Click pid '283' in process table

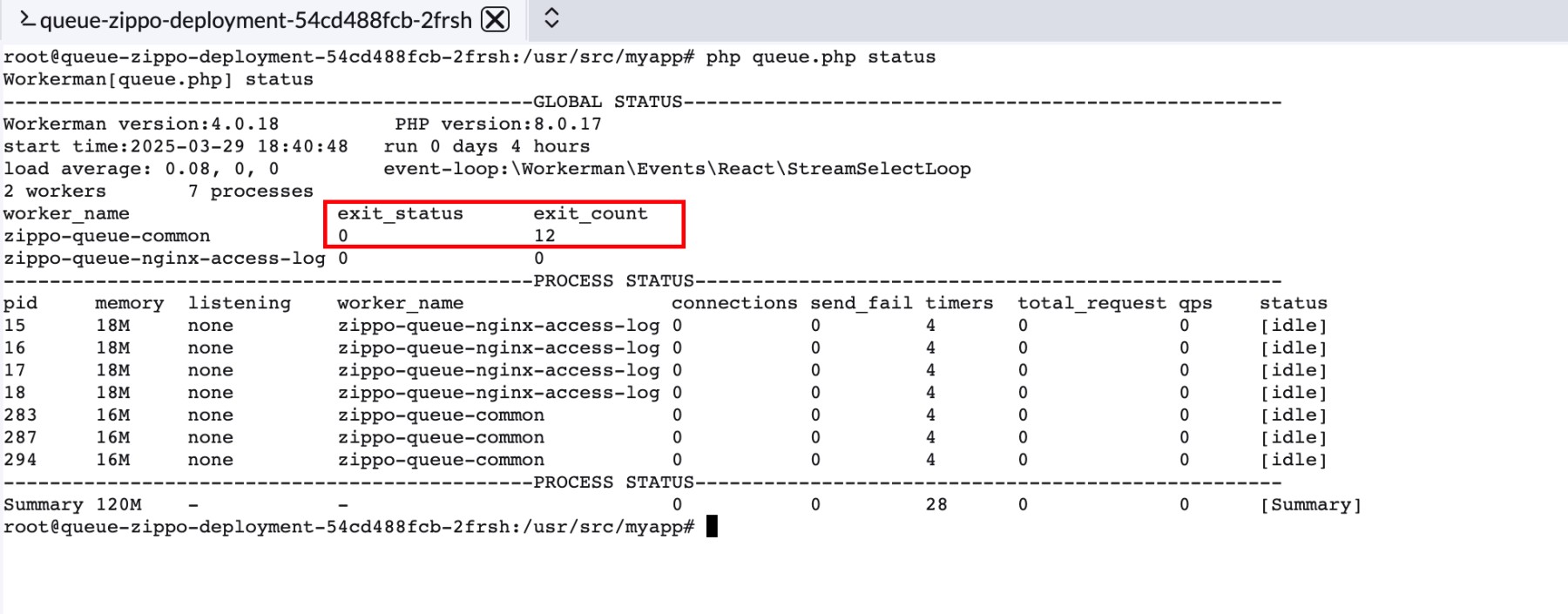pyautogui.click(x=20, y=415)
